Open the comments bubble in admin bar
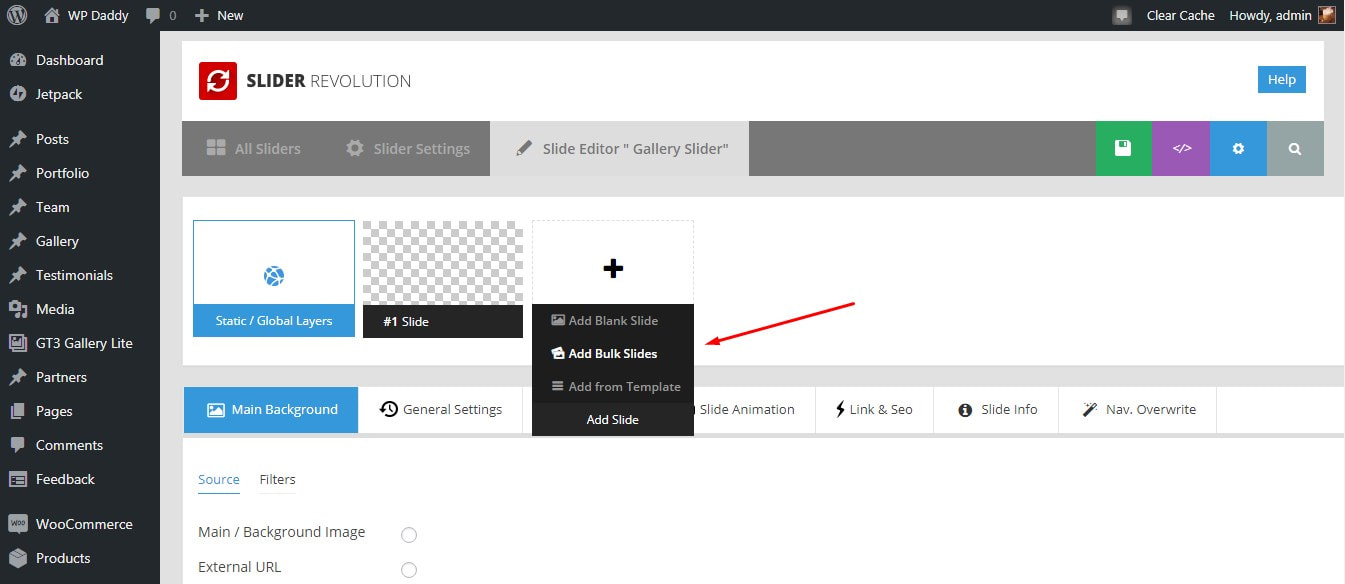Image resolution: width=1345 pixels, height=584 pixels. click(x=161, y=15)
